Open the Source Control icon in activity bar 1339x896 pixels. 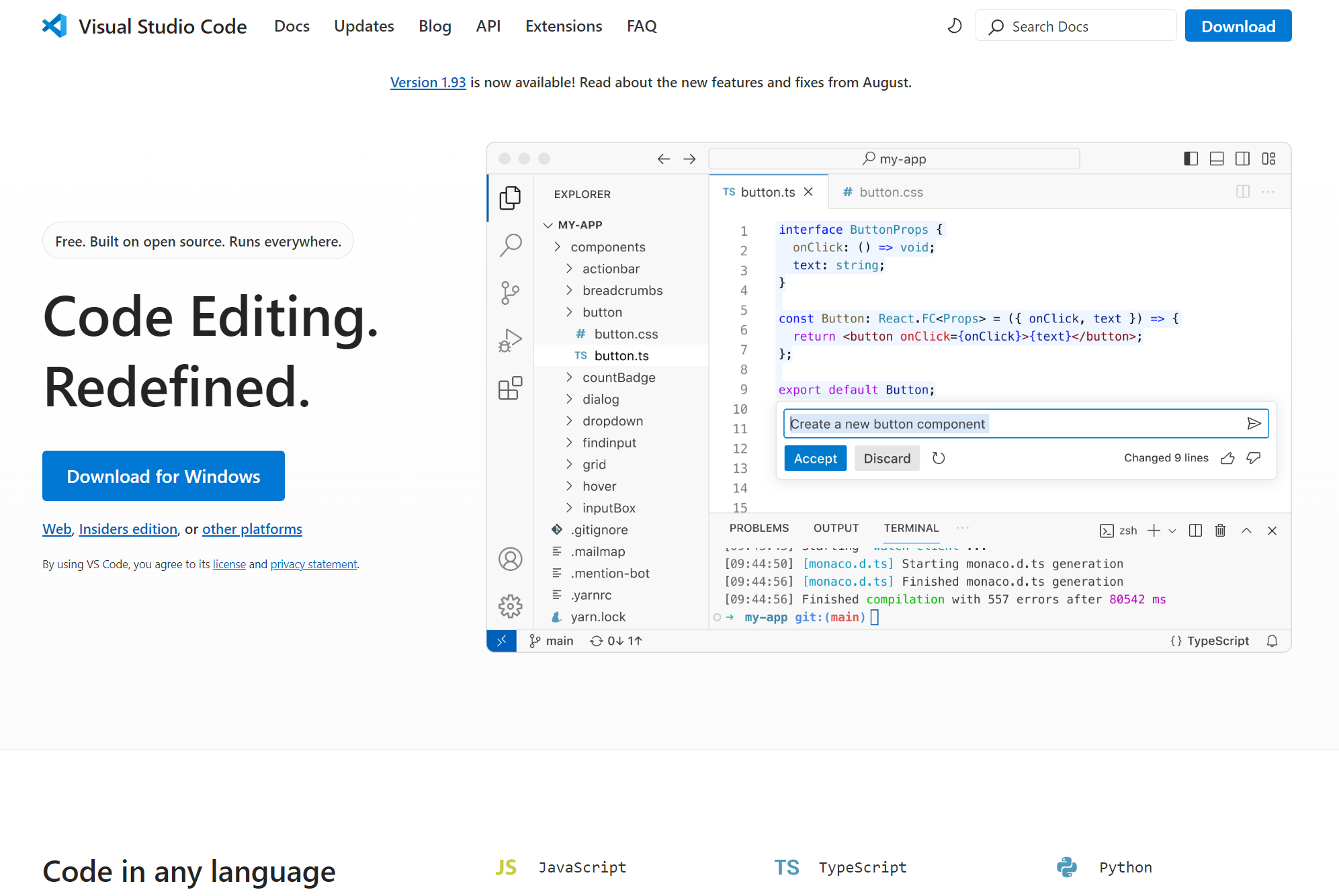[x=510, y=293]
